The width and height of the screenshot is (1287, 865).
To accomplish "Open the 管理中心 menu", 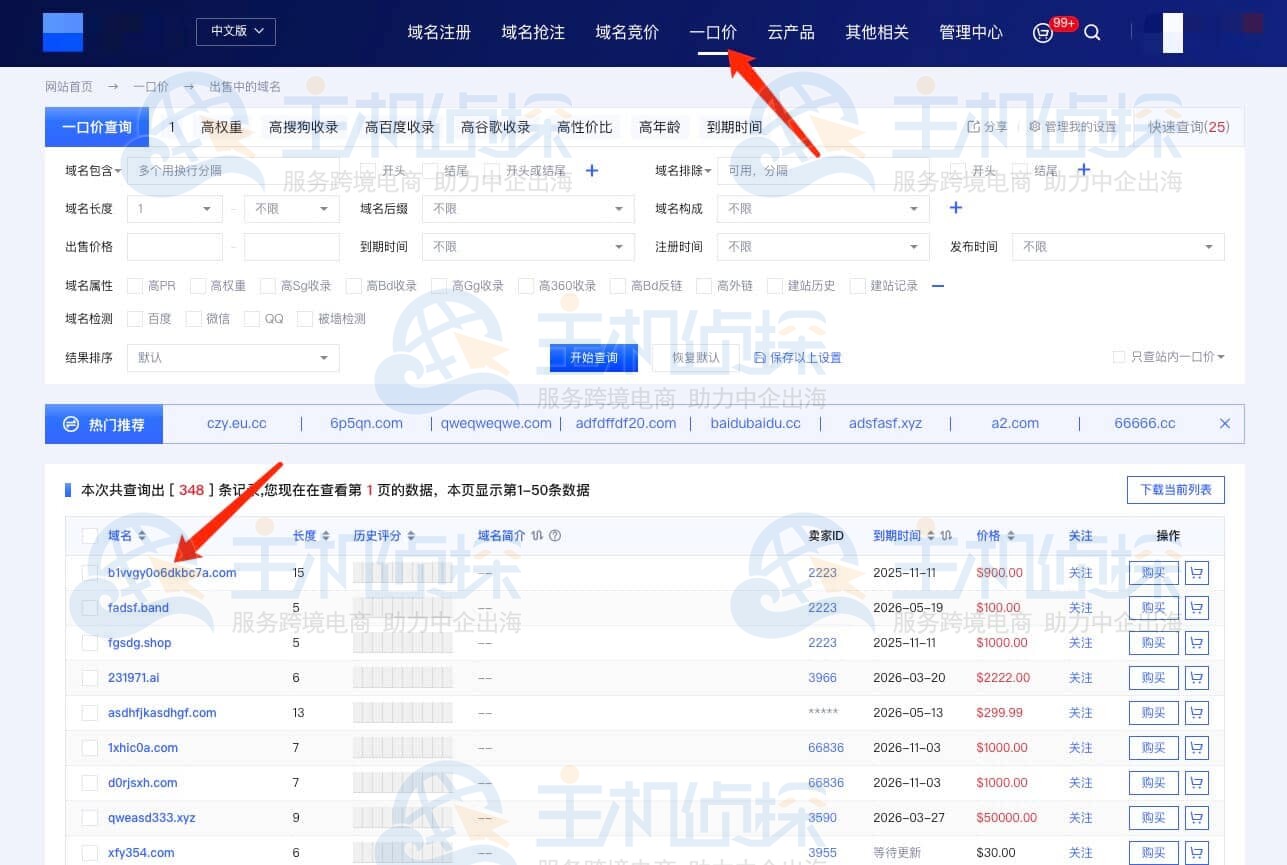I will click(969, 32).
